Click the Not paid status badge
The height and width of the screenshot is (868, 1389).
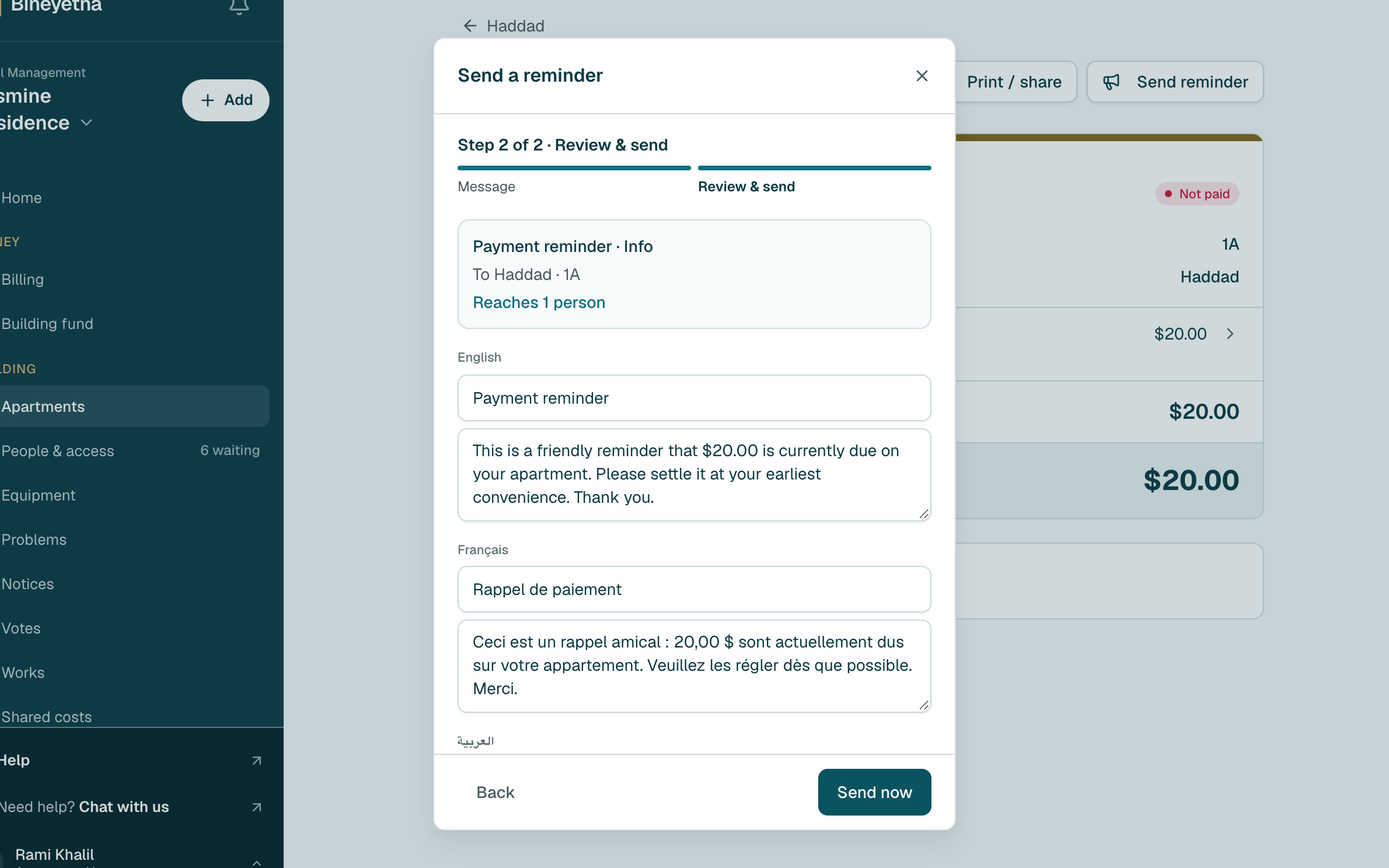1197,194
